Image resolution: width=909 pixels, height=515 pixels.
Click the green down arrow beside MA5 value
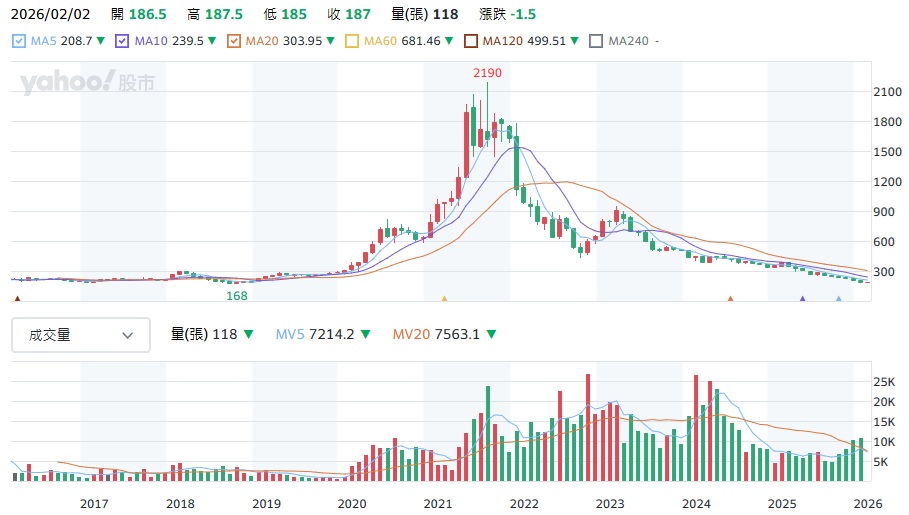click(101, 41)
